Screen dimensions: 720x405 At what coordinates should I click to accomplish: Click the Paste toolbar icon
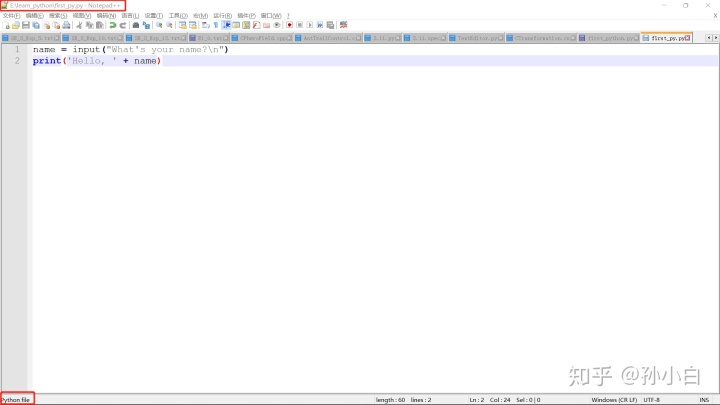pyautogui.click(x=99, y=25)
